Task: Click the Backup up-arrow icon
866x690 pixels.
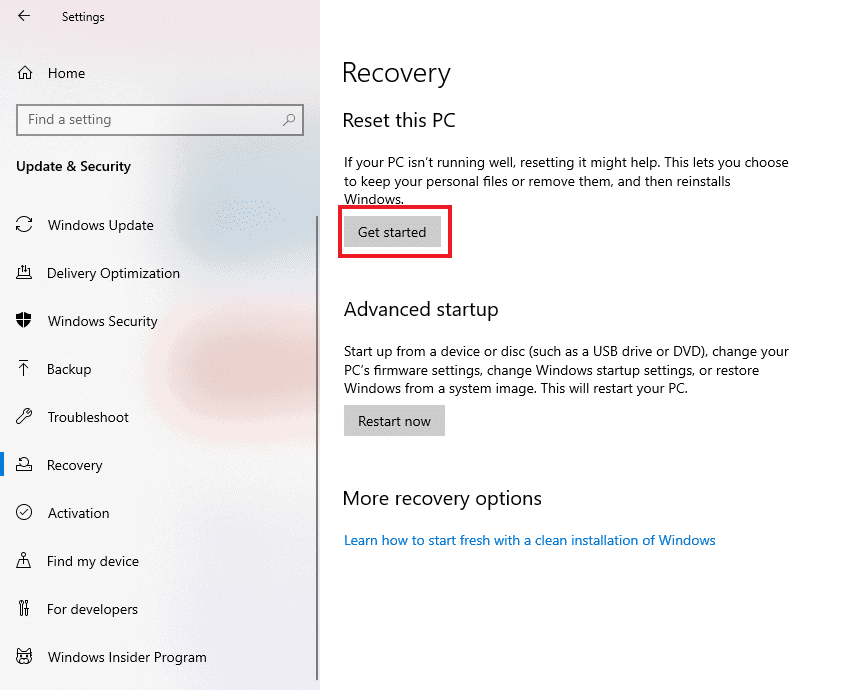Action: (24, 369)
